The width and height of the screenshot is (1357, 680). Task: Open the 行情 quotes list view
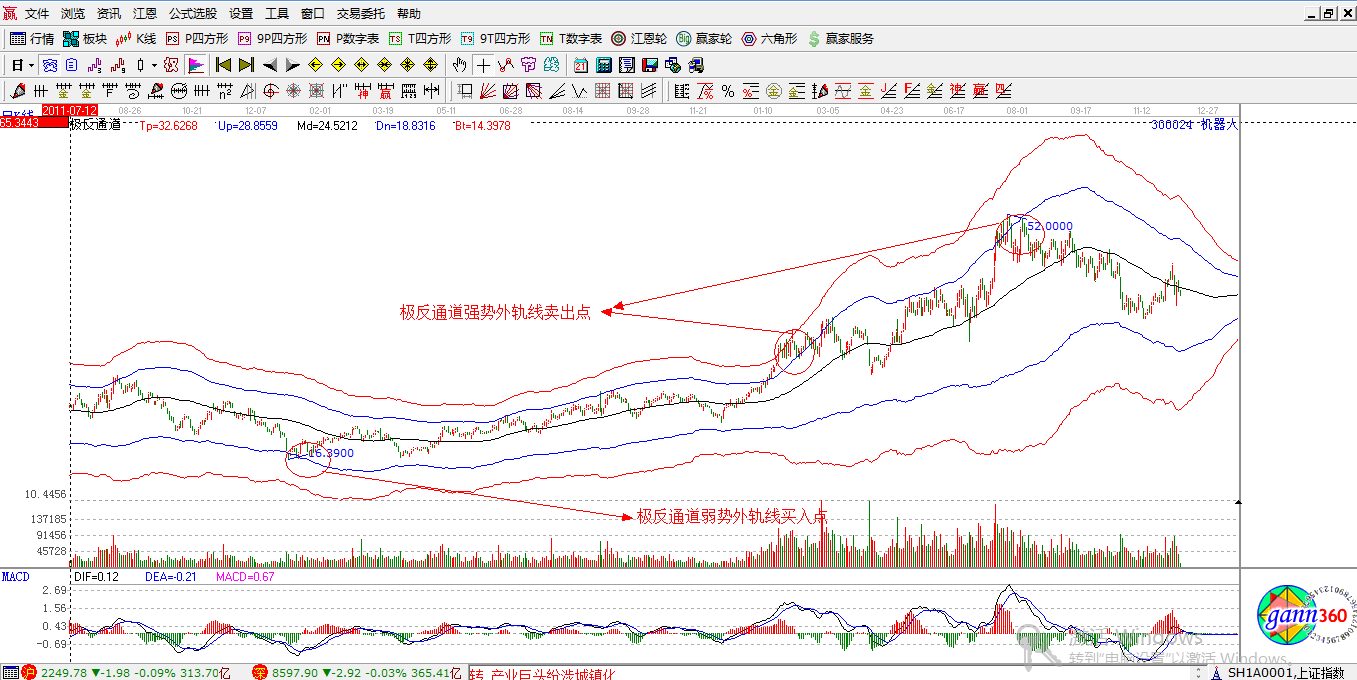pos(32,39)
